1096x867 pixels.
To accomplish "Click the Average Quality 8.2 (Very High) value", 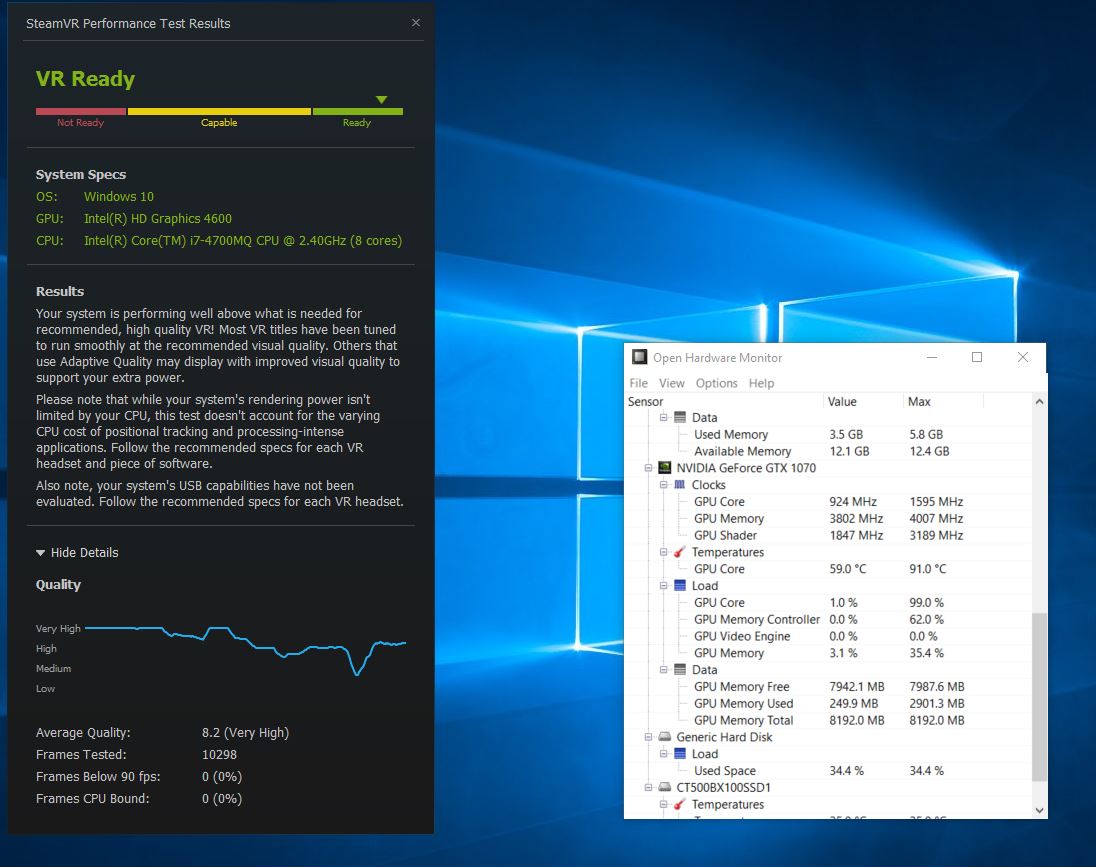I will point(245,732).
